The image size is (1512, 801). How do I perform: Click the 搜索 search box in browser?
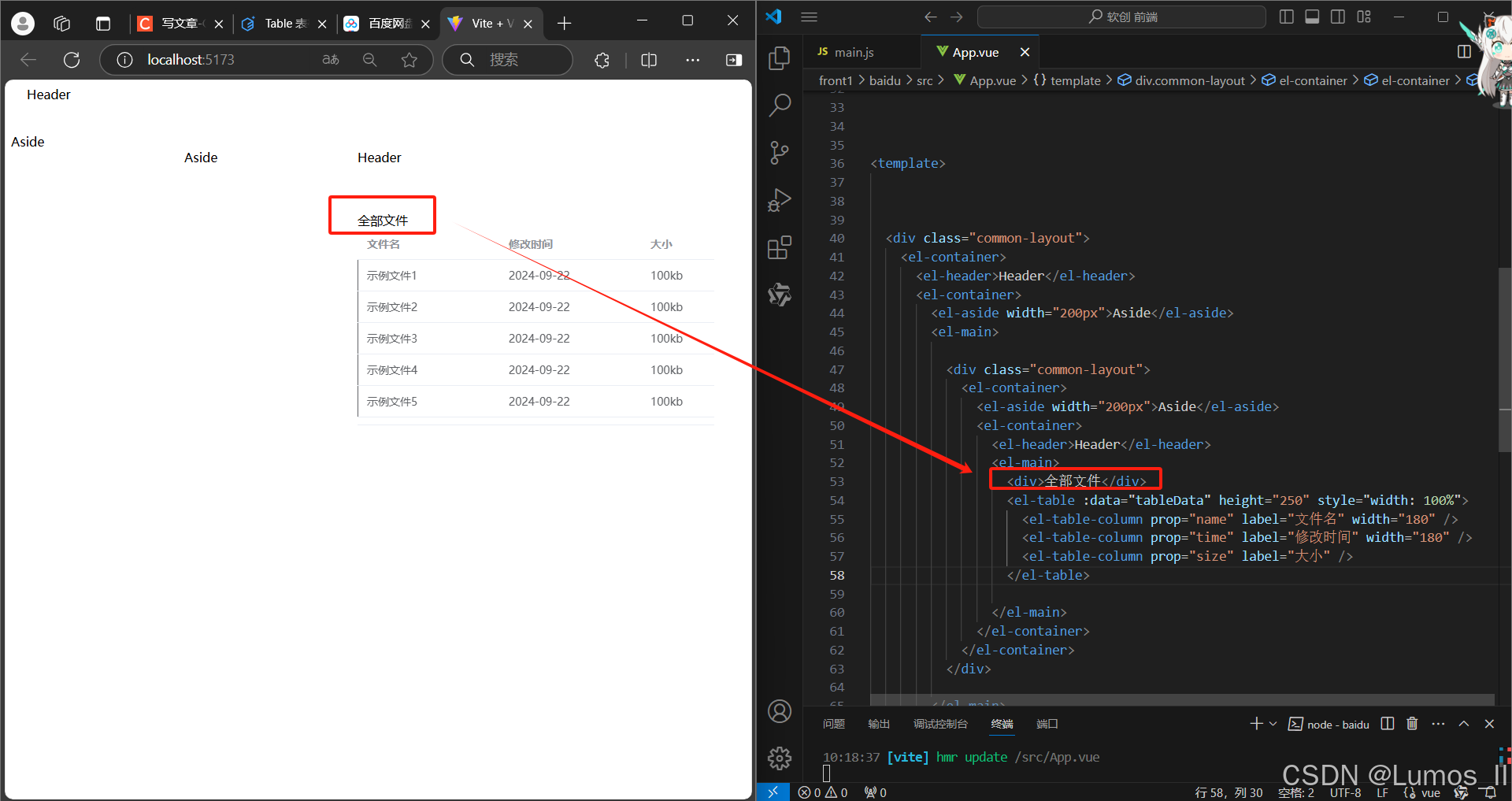click(x=508, y=60)
